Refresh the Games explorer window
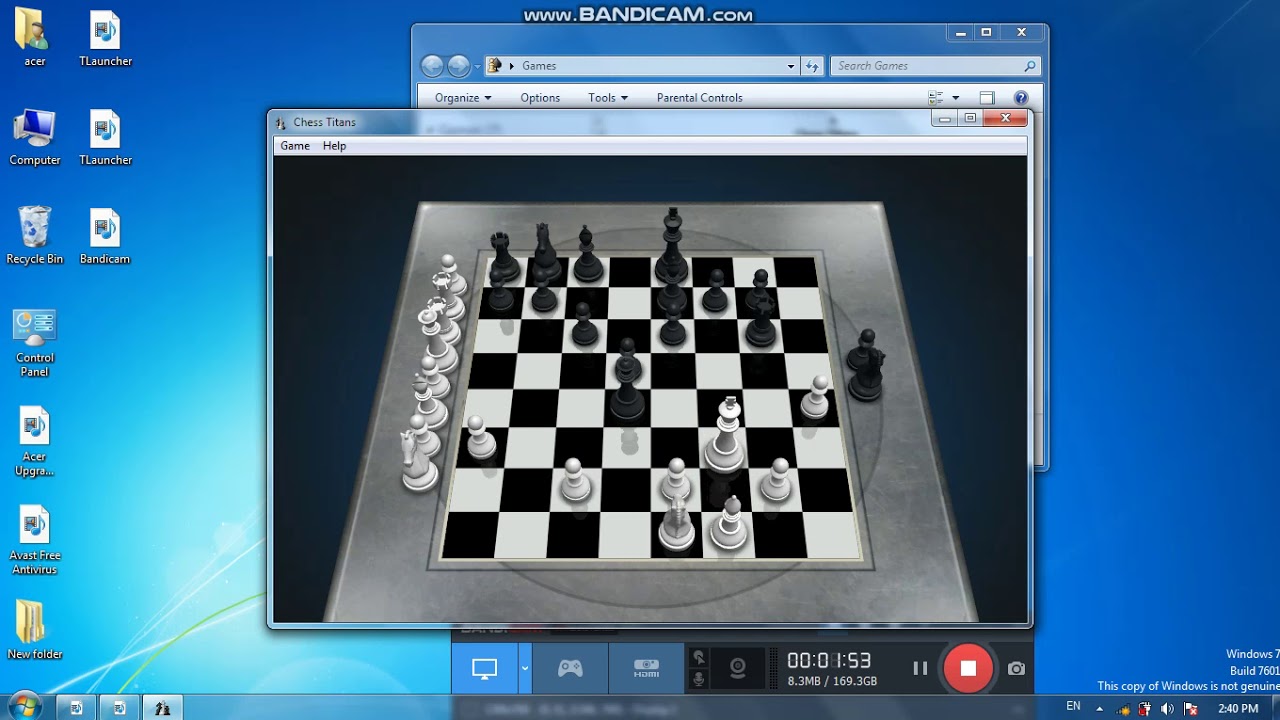The image size is (1280, 720). coord(812,66)
